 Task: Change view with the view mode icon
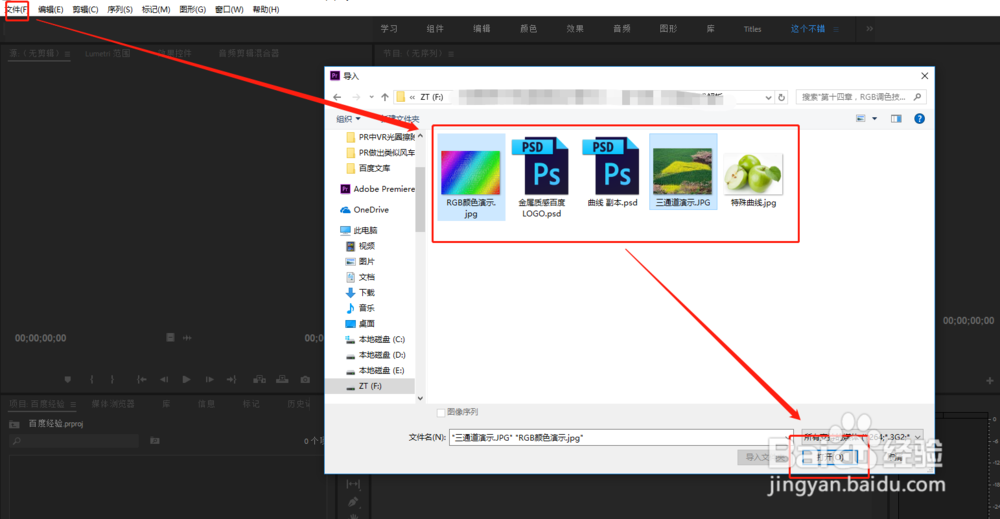(860, 119)
